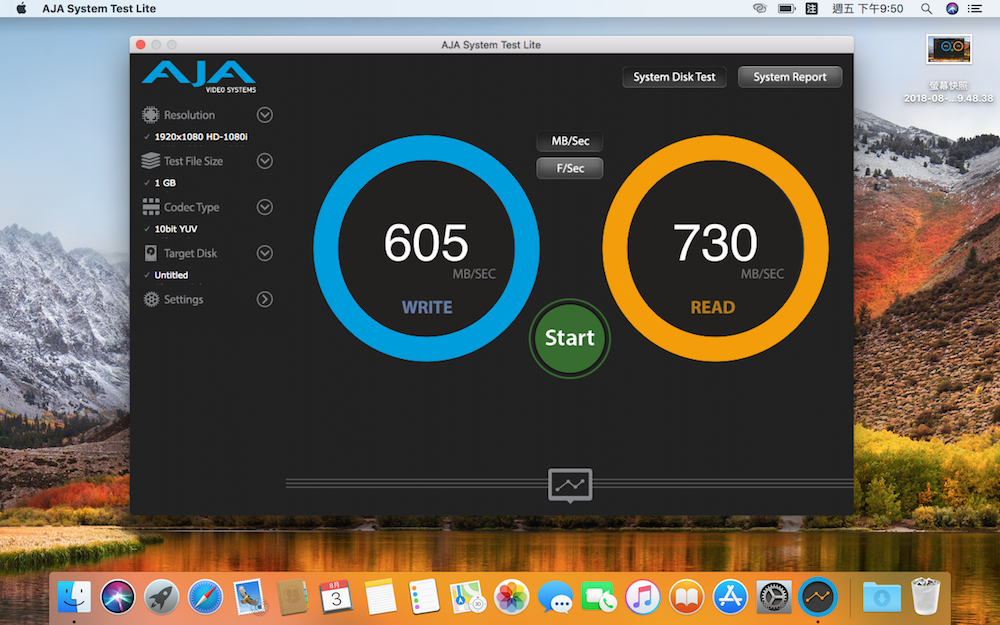Expand the Resolution dropdown
Viewport: 1000px width, 625px height.
coord(265,115)
